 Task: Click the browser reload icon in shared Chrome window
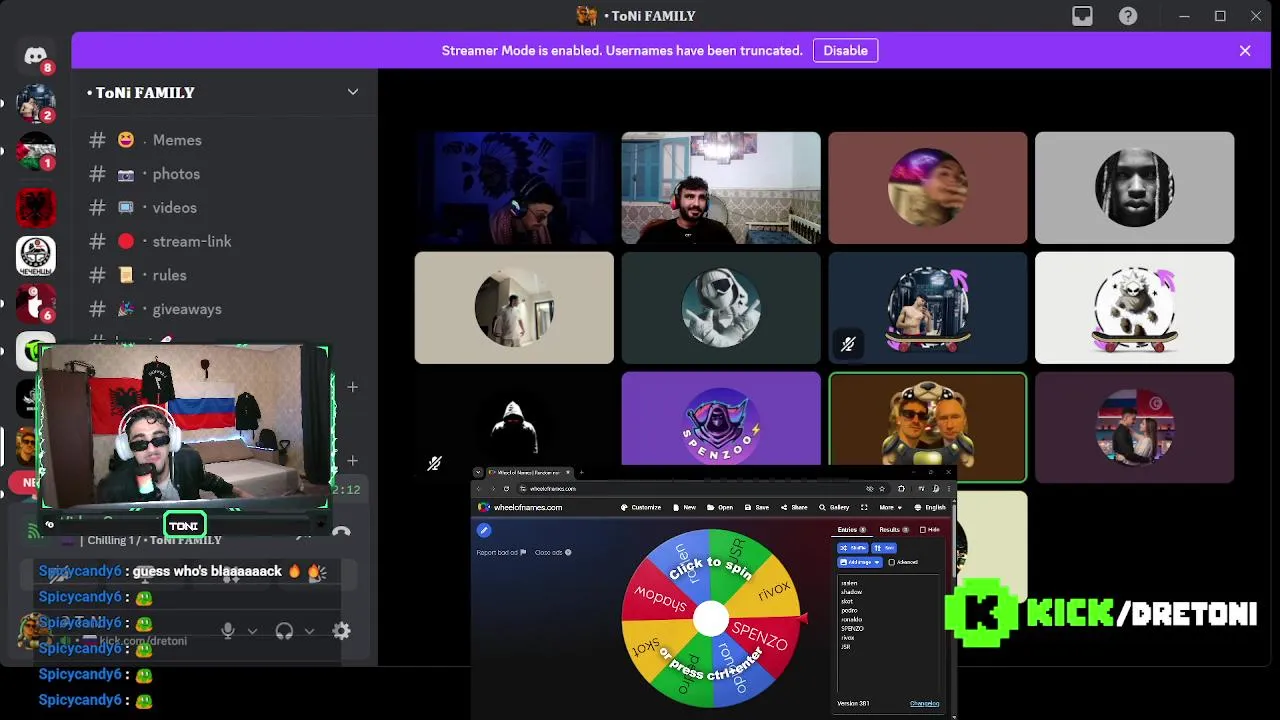click(x=507, y=488)
